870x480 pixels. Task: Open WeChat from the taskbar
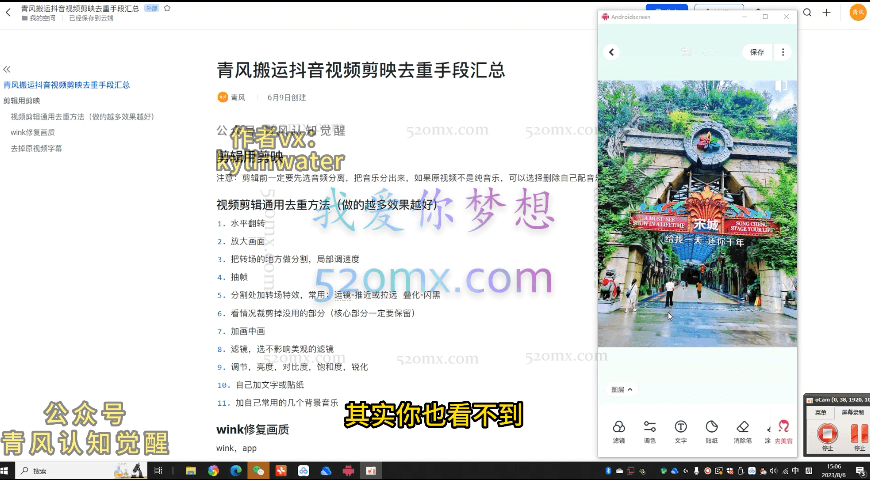pos(259,471)
